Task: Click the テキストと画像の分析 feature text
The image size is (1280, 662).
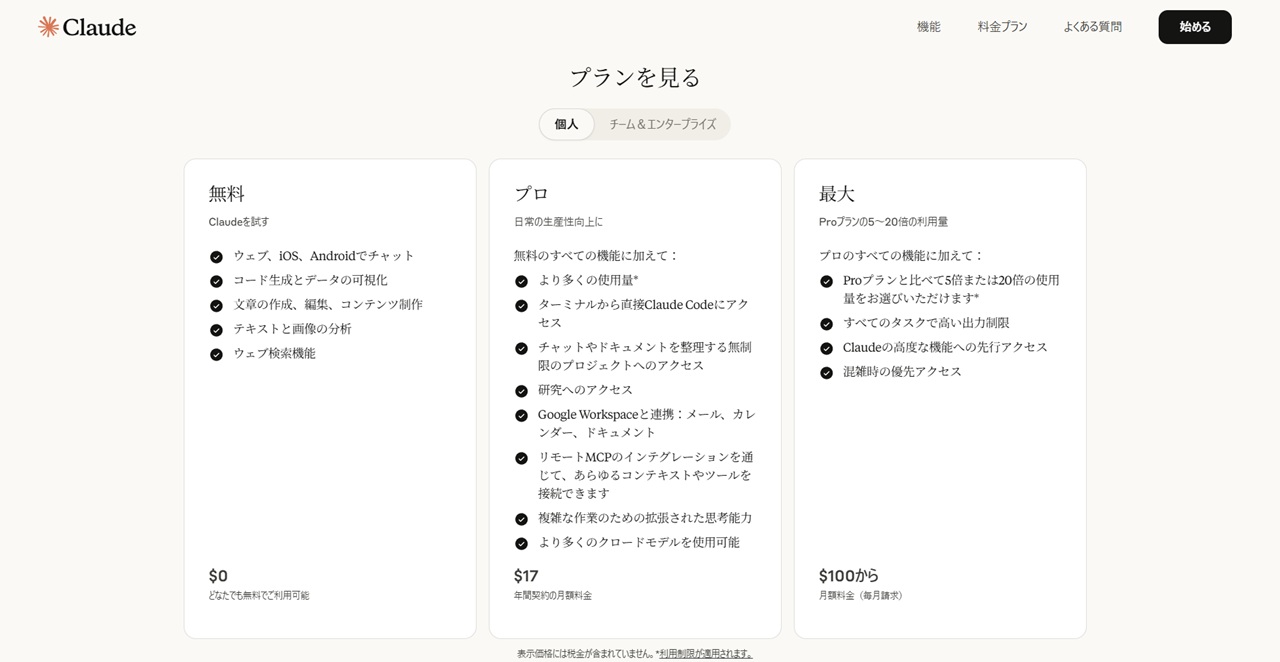Action: point(292,329)
